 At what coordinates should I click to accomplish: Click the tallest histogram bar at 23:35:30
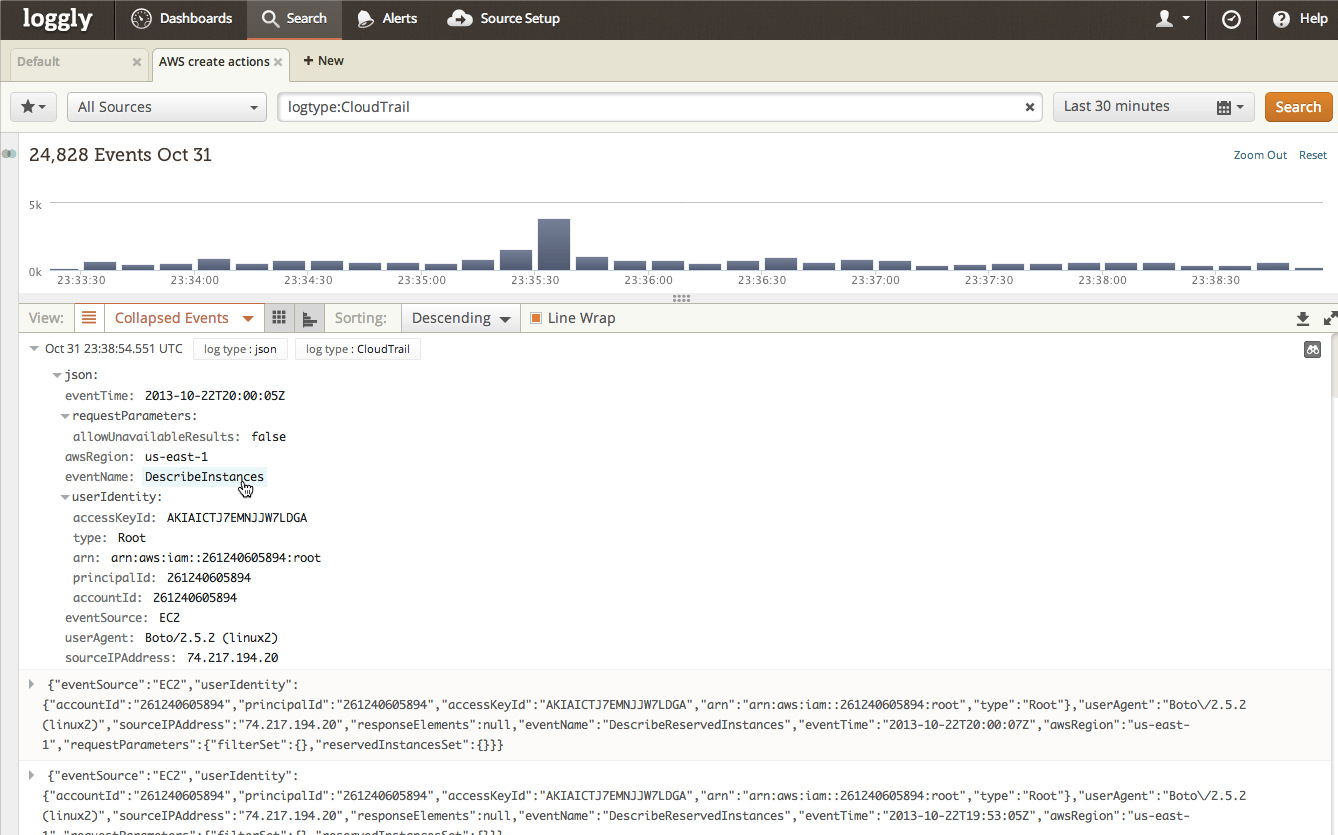tap(553, 244)
